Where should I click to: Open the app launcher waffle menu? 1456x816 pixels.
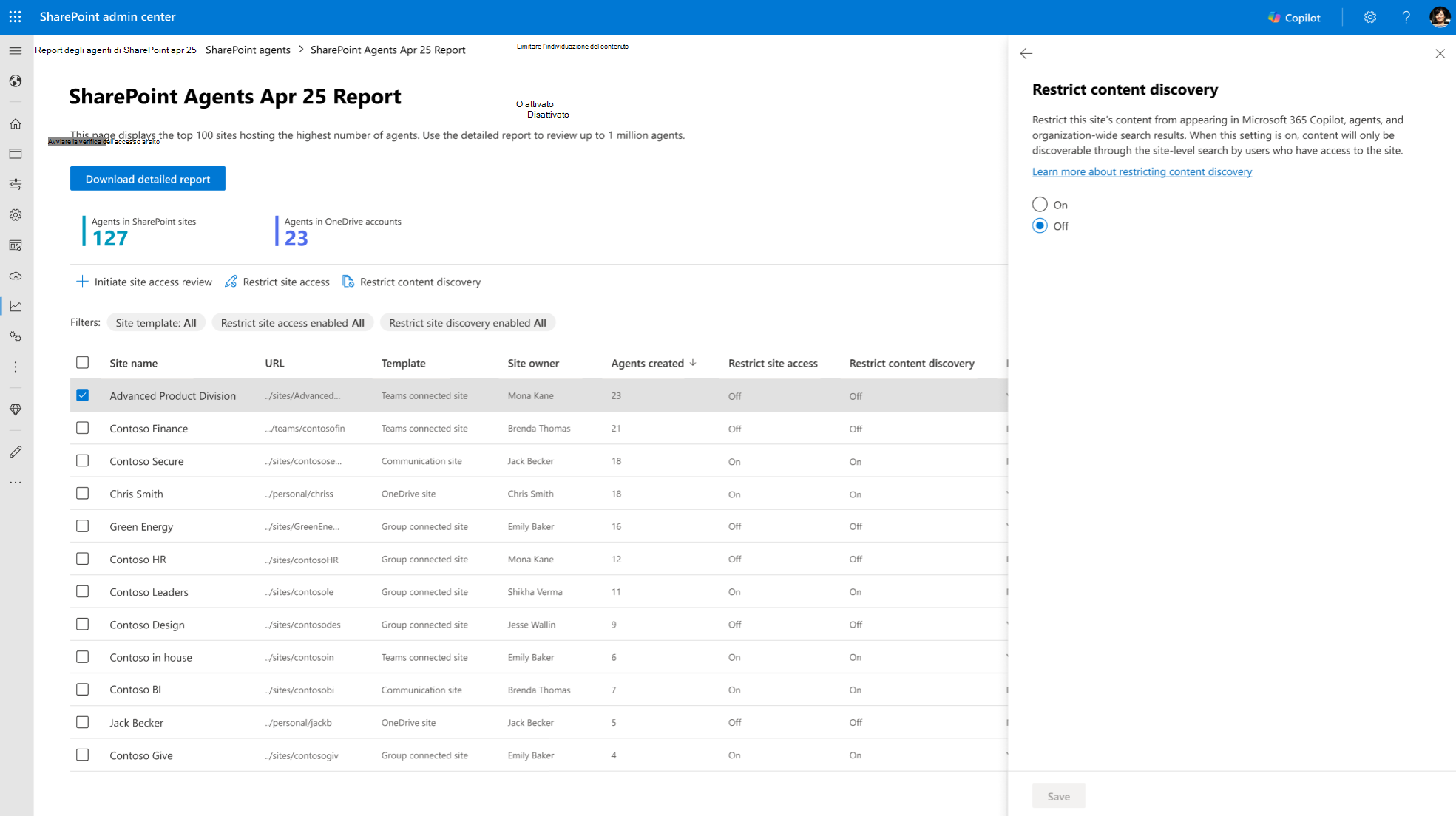click(15, 16)
